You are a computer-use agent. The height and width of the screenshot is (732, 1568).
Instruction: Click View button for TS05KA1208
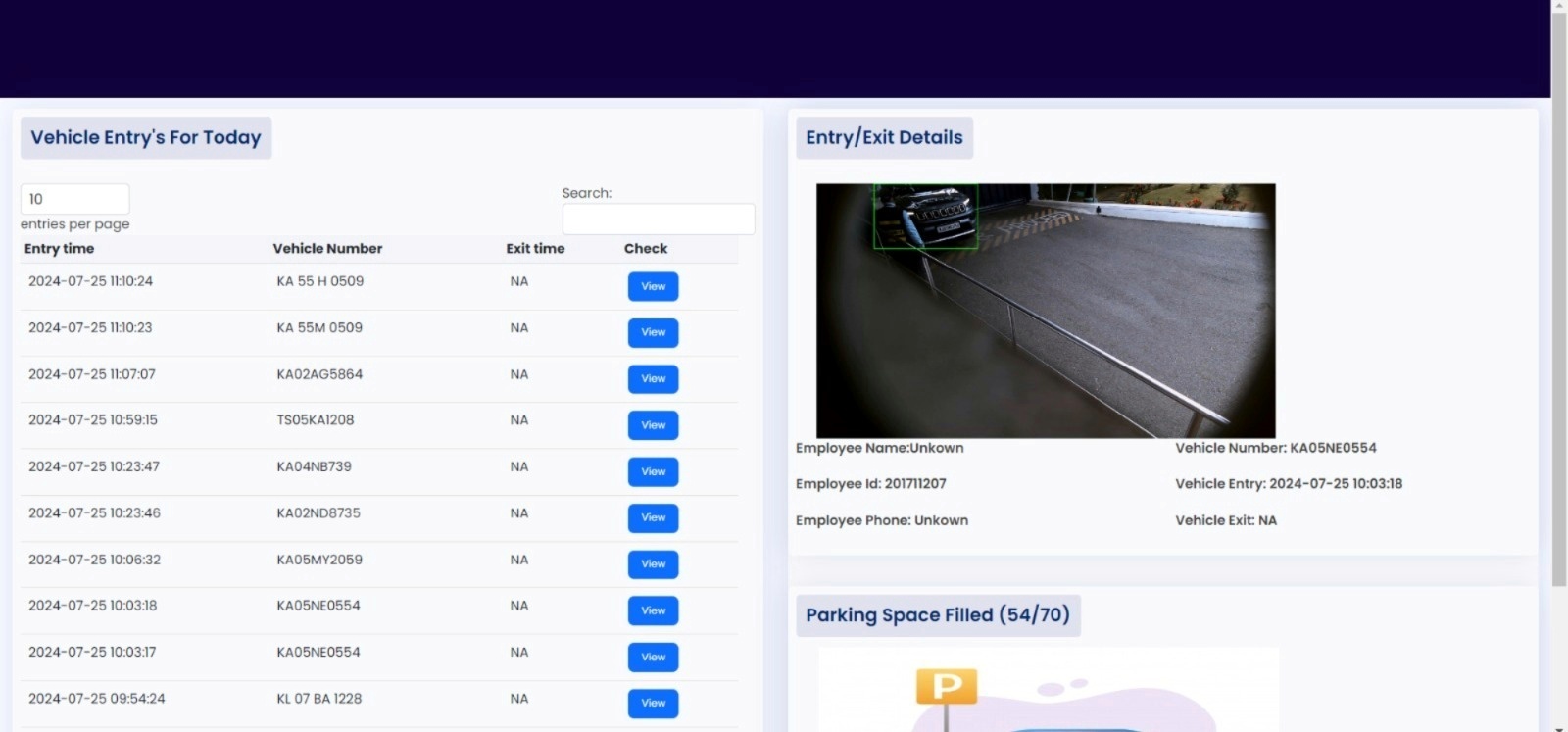(x=653, y=425)
